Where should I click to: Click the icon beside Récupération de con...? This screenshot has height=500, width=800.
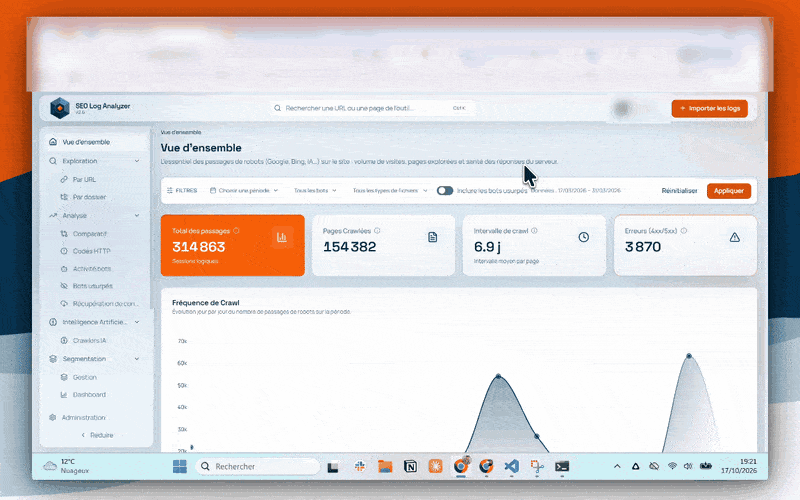pos(64,304)
